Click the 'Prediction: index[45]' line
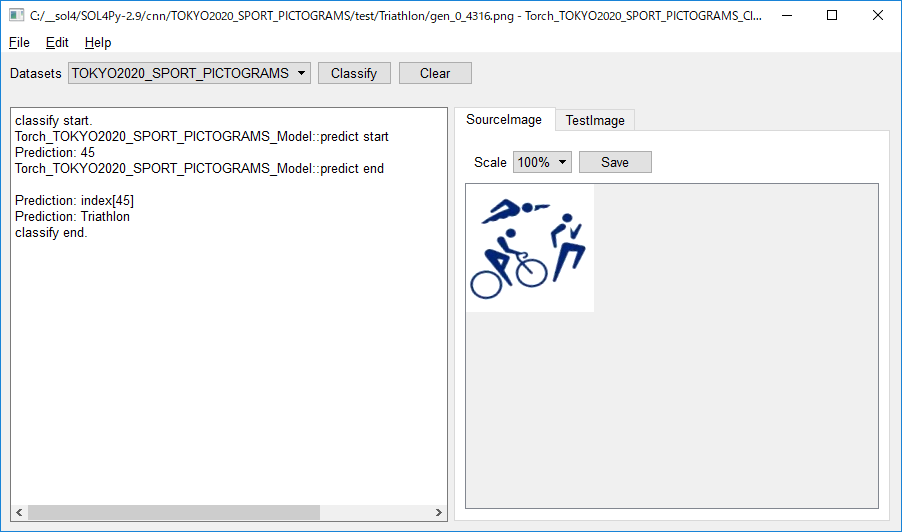The image size is (902, 532). coord(74,200)
